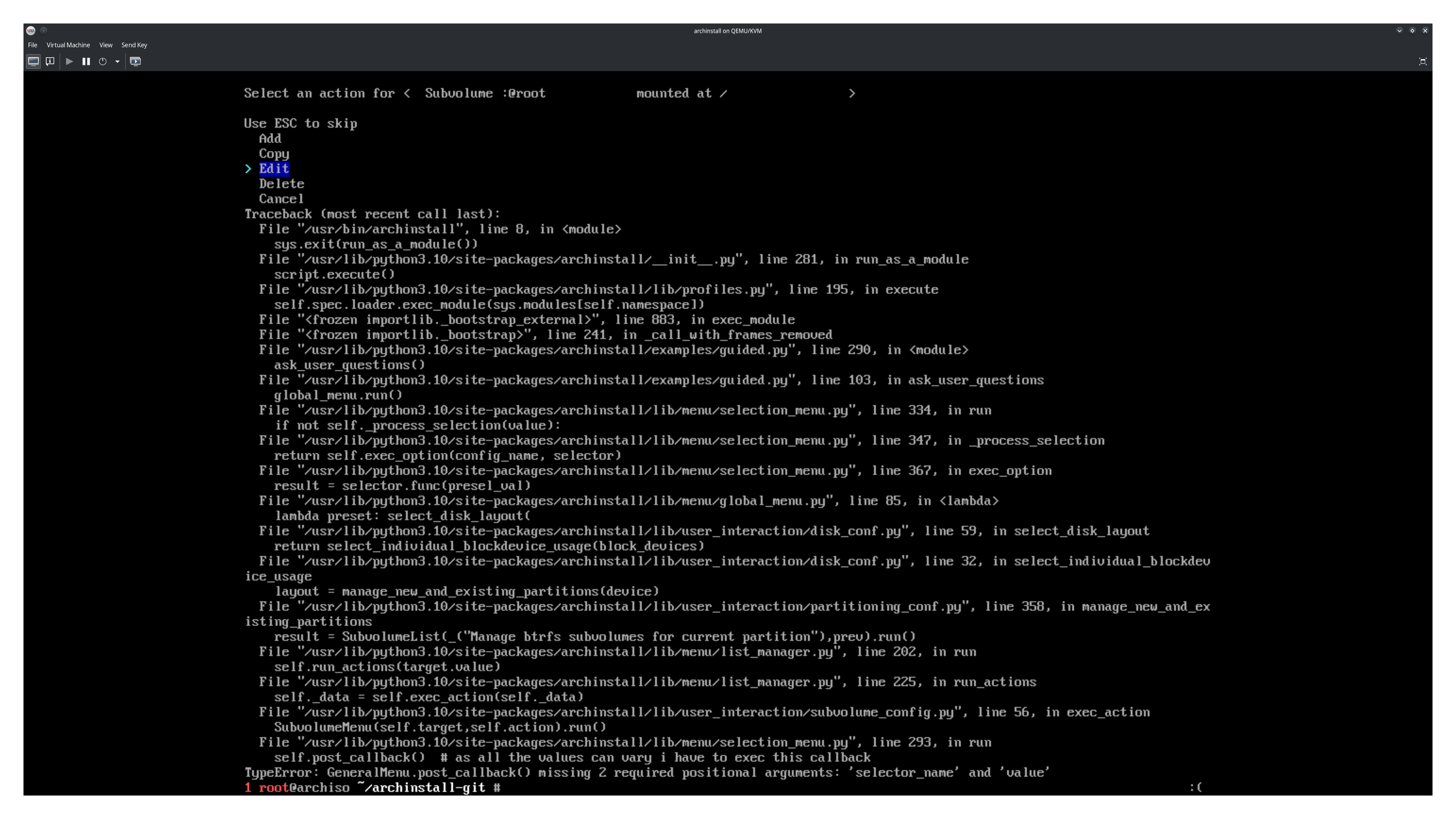
Task: Resume the virtual machine with play icon
Action: [69, 62]
